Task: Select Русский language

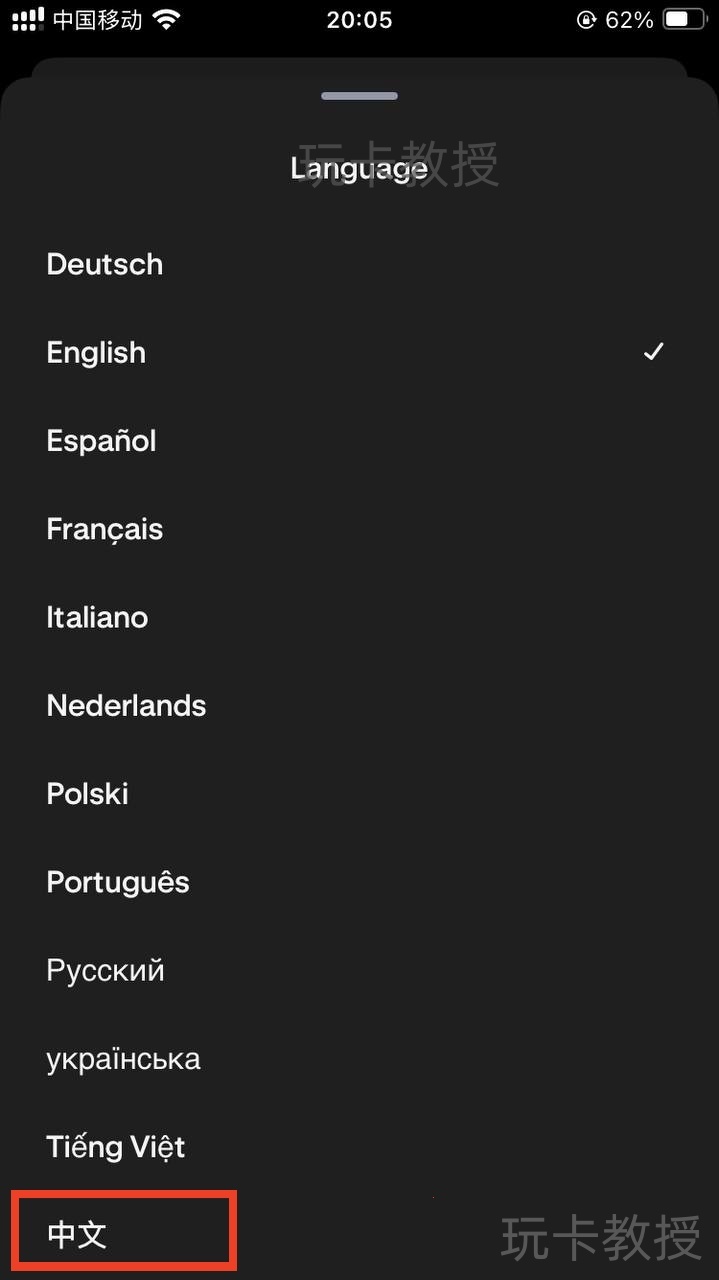Action: [x=359, y=970]
